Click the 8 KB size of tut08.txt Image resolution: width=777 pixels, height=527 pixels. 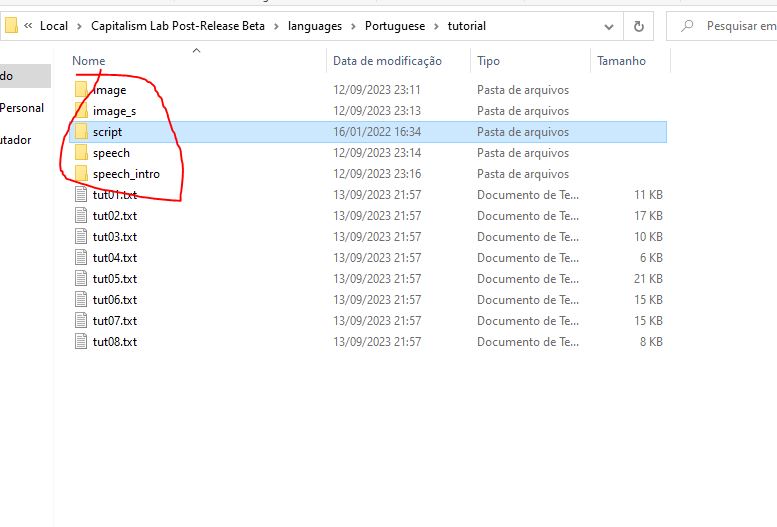coord(651,342)
